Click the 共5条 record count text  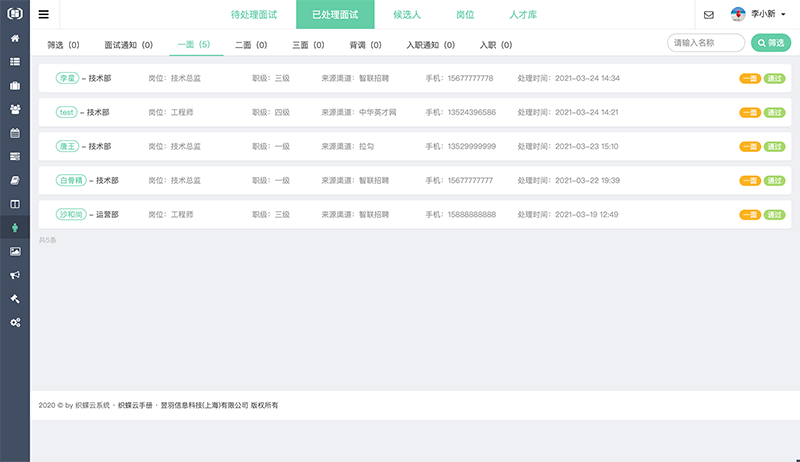(47, 240)
